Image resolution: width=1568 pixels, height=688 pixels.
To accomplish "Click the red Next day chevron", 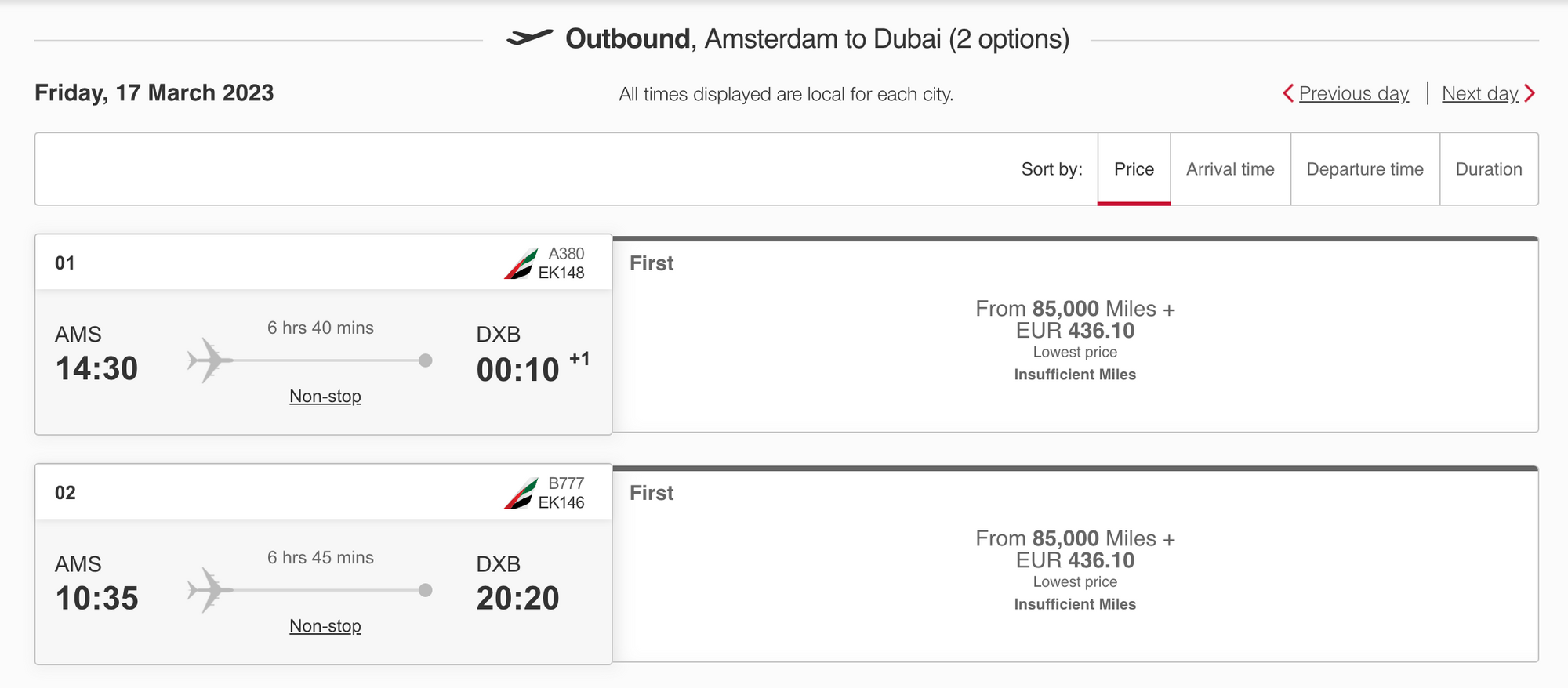I will (x=1530, y=93).
